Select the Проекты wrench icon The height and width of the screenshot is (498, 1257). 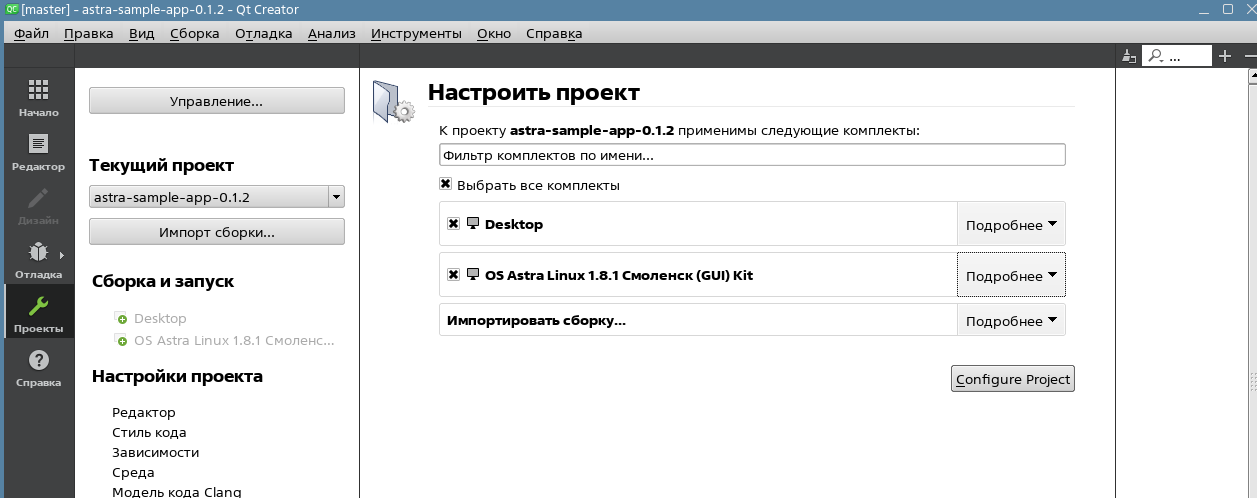point(38,312)
